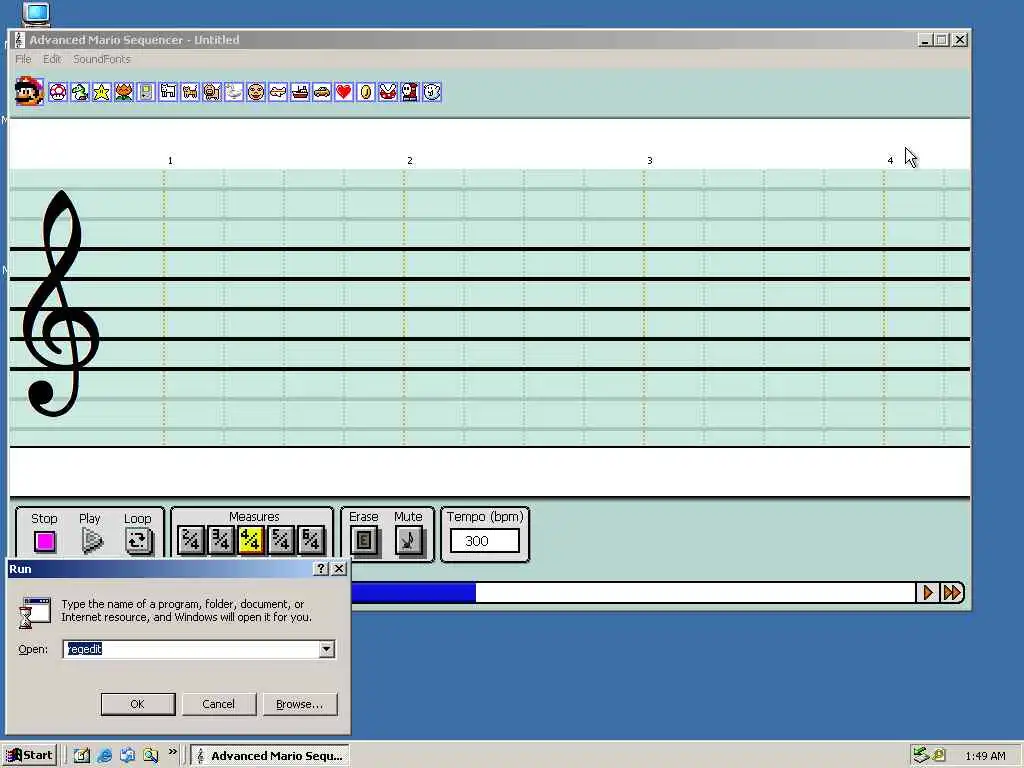Select the boat instrument
This screenshot has height=768, width=1024.
300,92
